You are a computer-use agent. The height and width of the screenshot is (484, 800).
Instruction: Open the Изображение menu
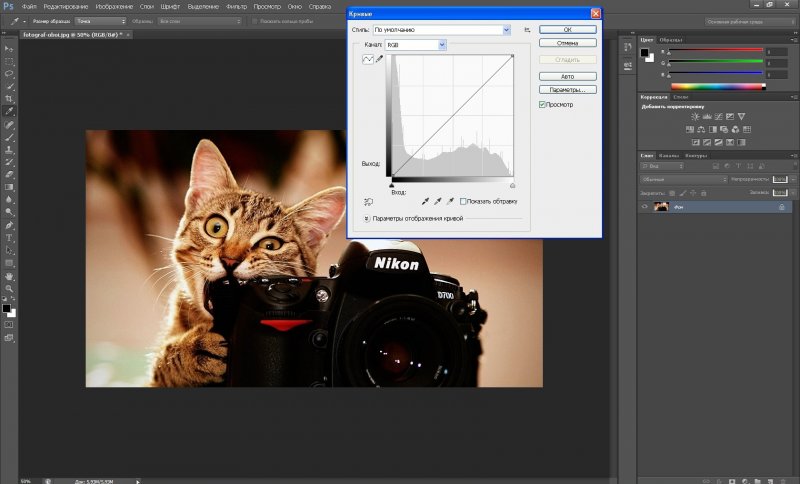(x=115, y=7)
